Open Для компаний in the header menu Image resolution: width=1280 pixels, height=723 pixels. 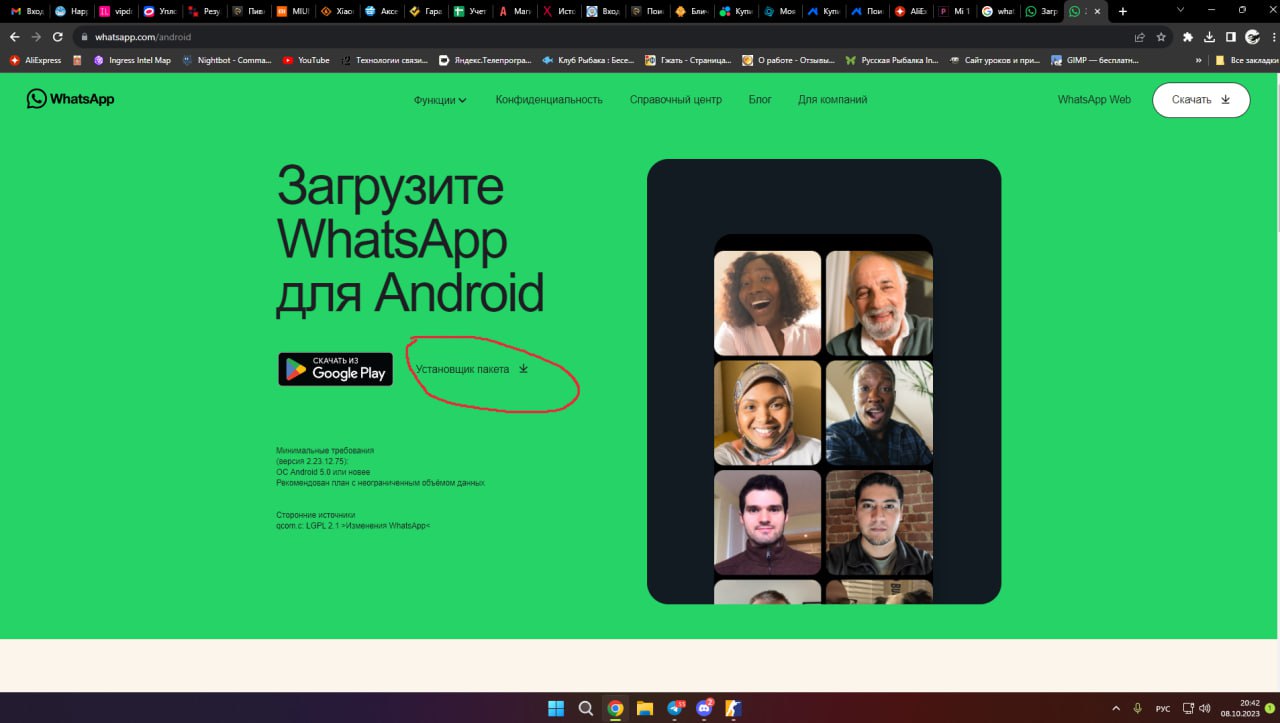pyautogui.click(x=833, y=100)
